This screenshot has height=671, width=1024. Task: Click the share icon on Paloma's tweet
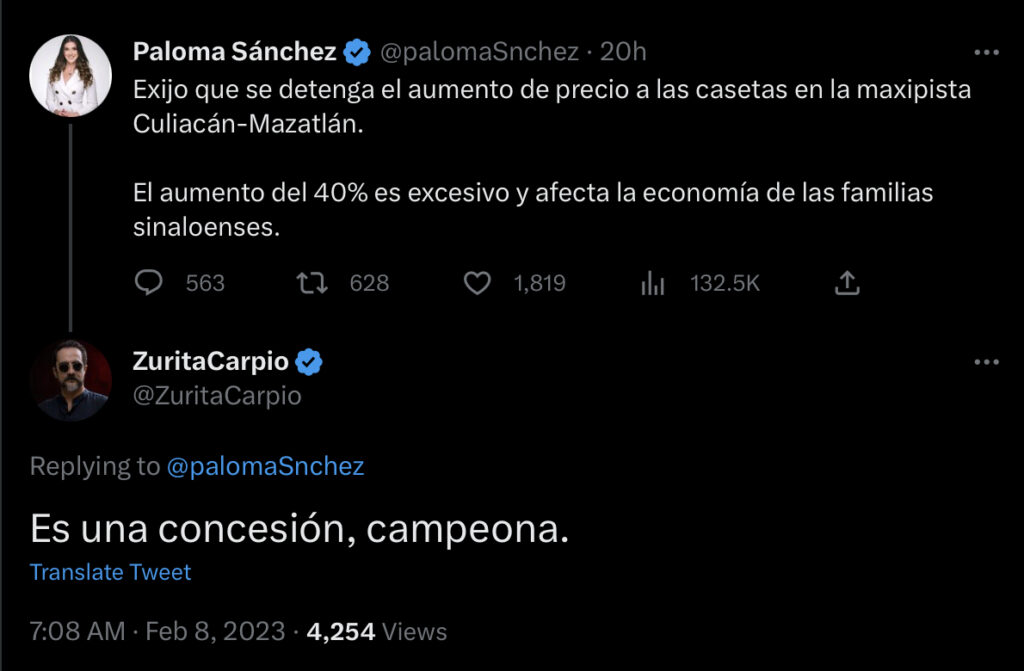(846, 284)
